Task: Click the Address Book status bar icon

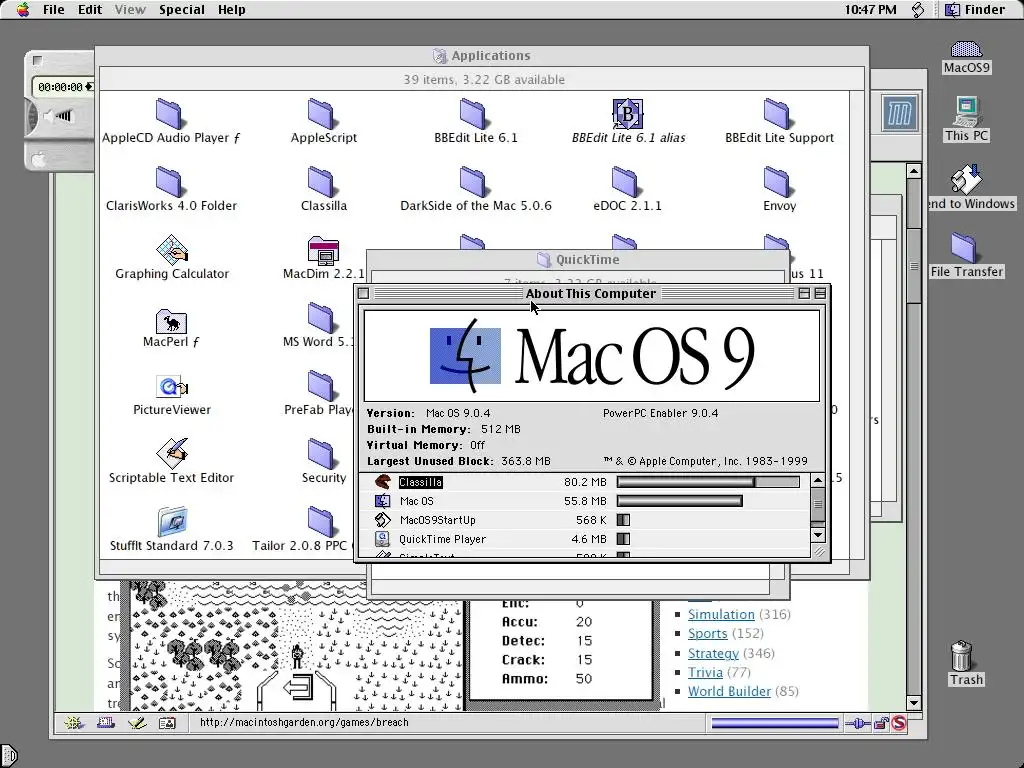Action: 168,723
